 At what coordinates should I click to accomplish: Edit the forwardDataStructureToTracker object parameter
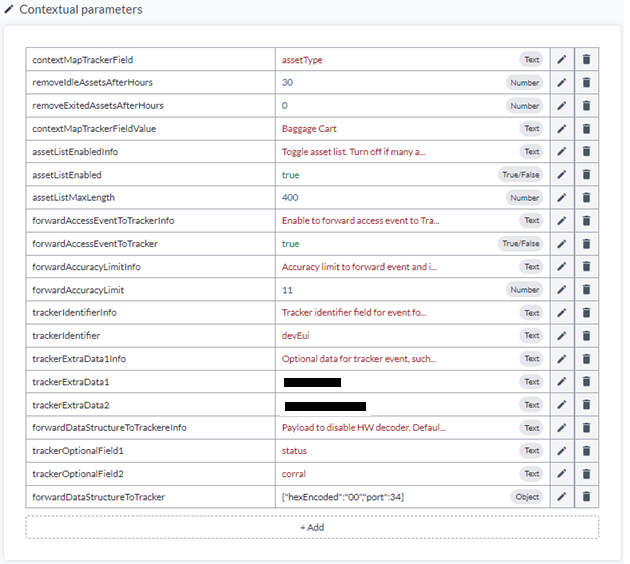pos(562,497)
